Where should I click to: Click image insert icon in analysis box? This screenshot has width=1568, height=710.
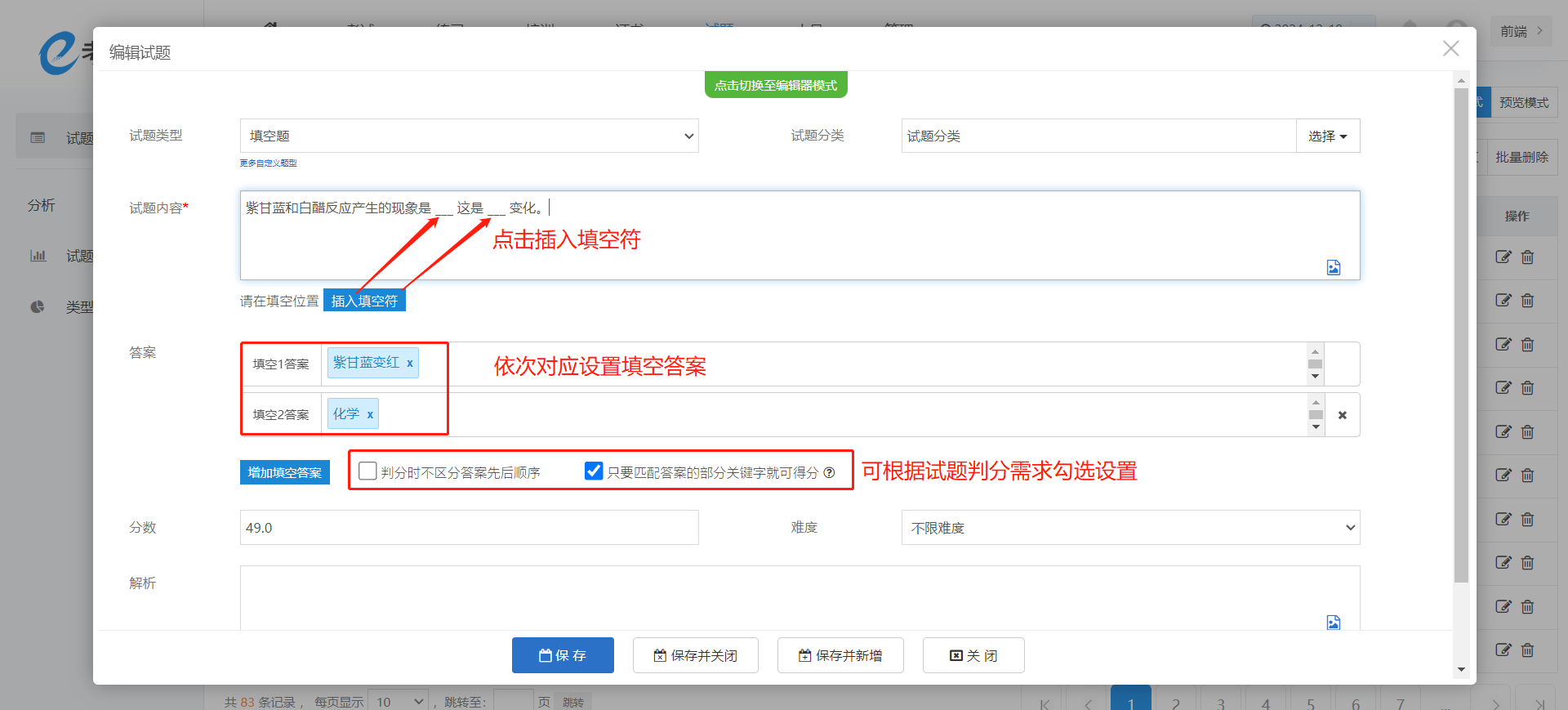pos(1333,623)
